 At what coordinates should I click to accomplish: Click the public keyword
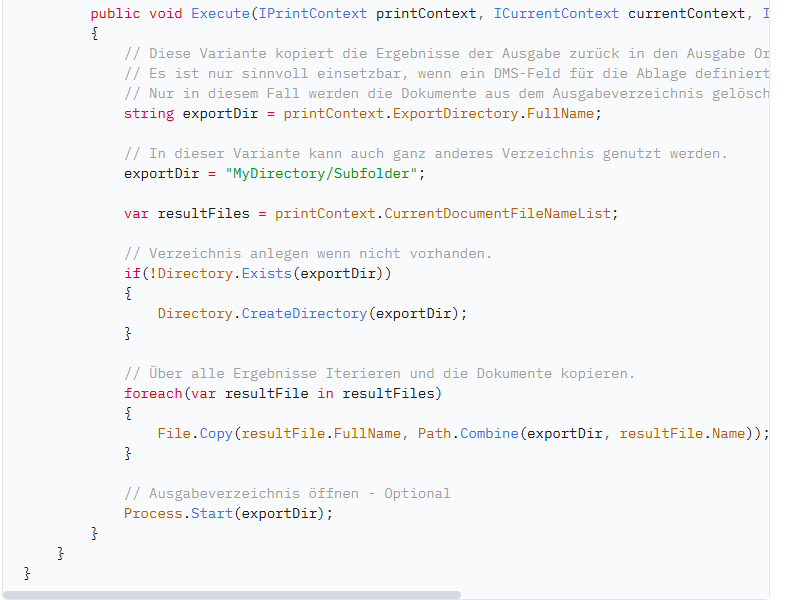point(115,13)
